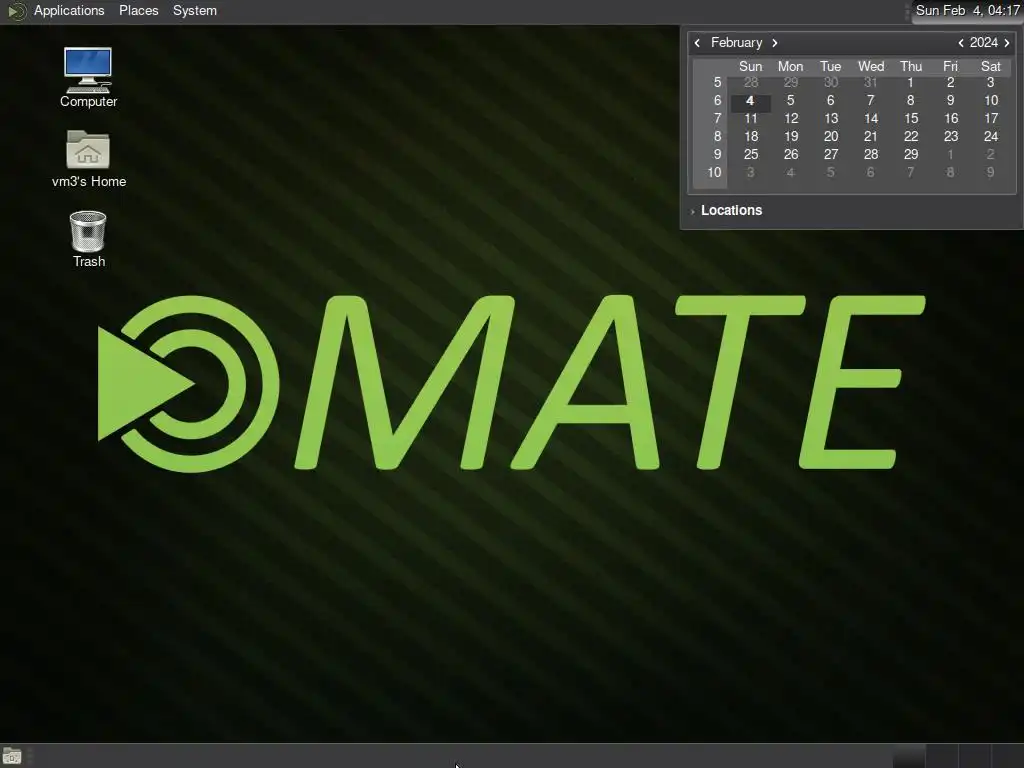Go to previous year with arrow before 2024
Viewport: 1024px width, 768px height.
point(961,42)
